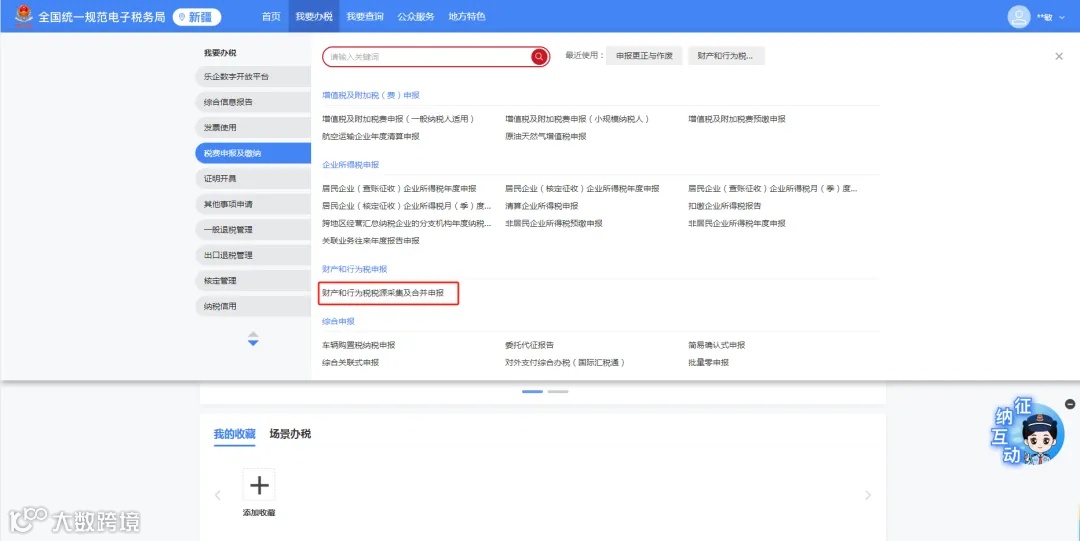Select 纳税信用 in sidebar

click(x=253, y=306)
